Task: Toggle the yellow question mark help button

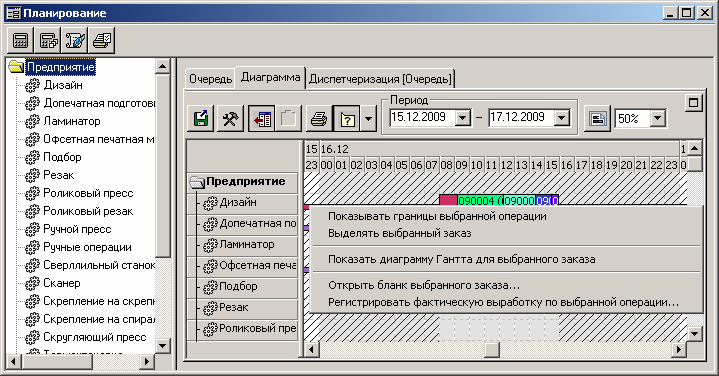Action: (347, 119)
